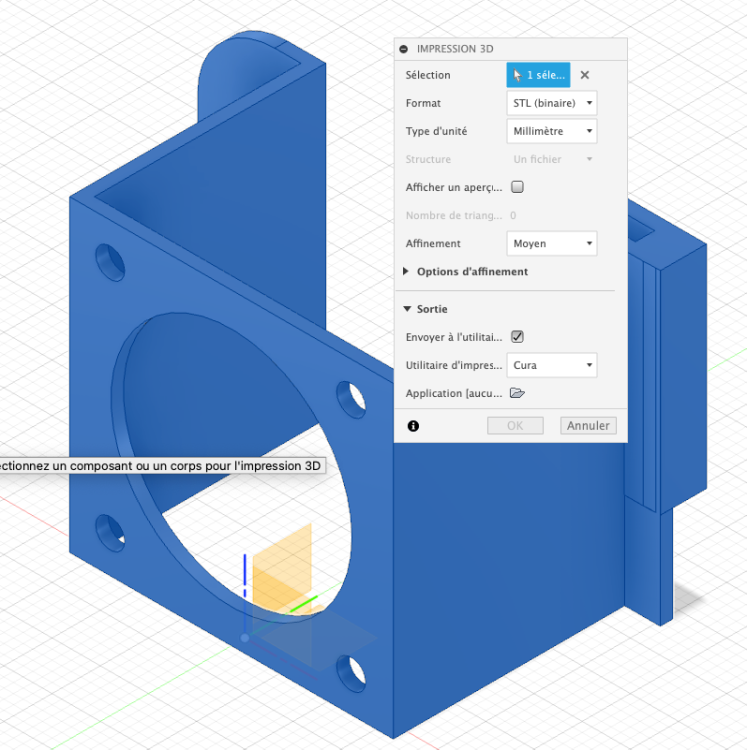
Task: Confirm with the OK button
Action: tap(515, 426)
